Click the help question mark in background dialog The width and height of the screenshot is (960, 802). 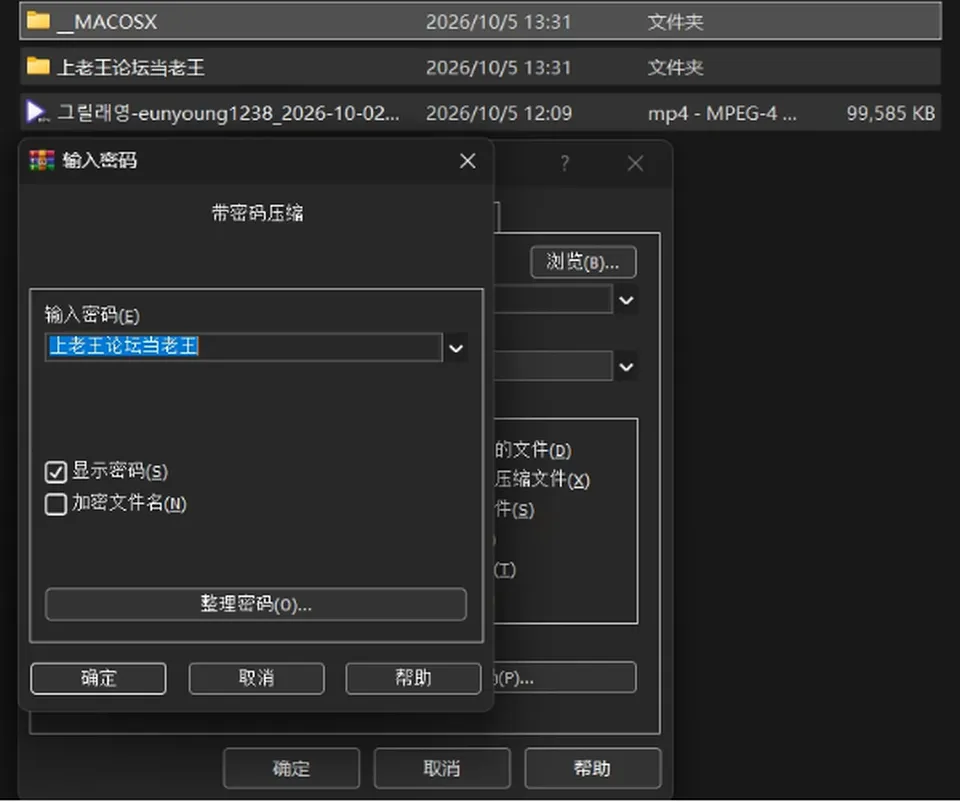[x=564, y=163]
